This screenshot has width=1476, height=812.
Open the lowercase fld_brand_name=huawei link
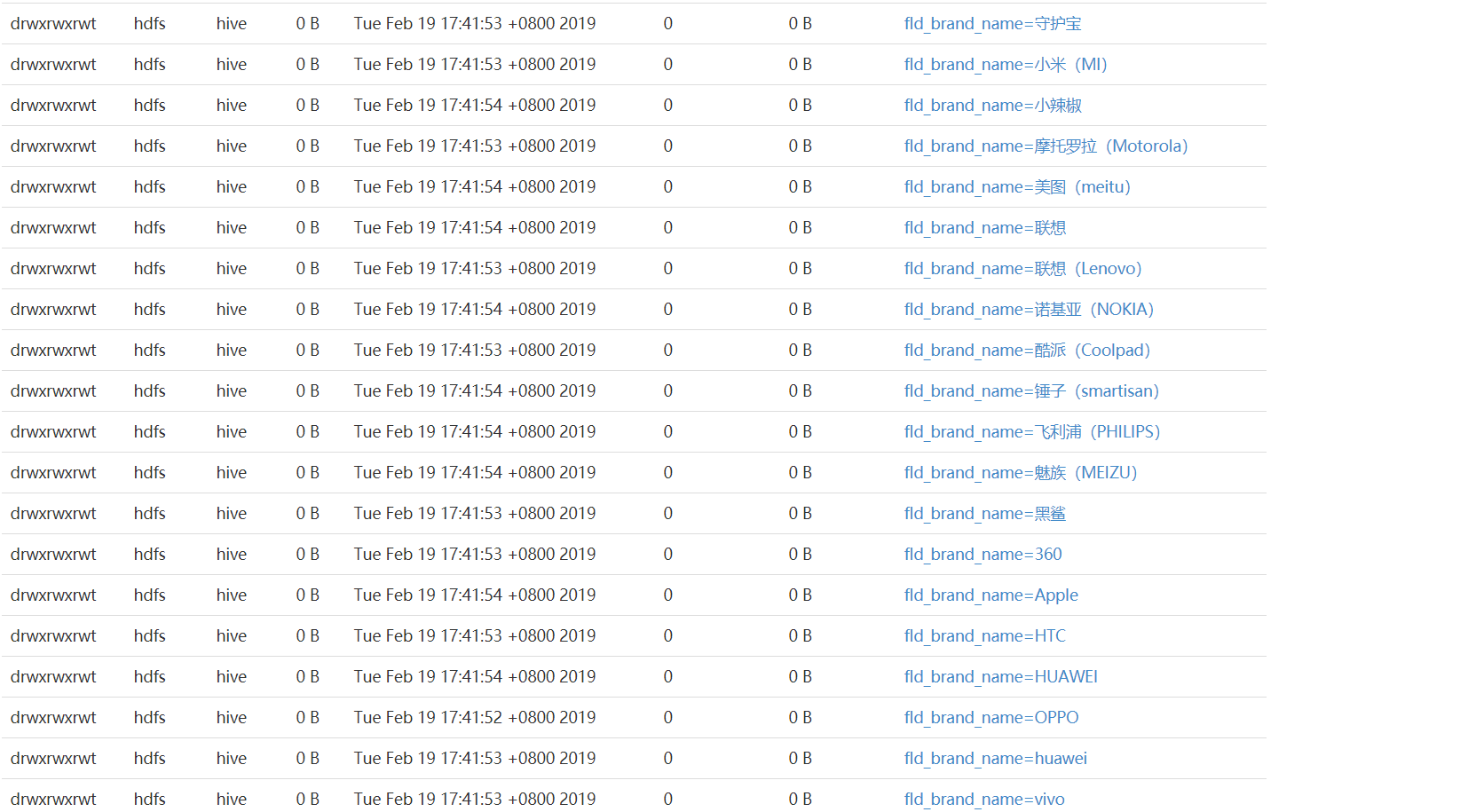996,759
